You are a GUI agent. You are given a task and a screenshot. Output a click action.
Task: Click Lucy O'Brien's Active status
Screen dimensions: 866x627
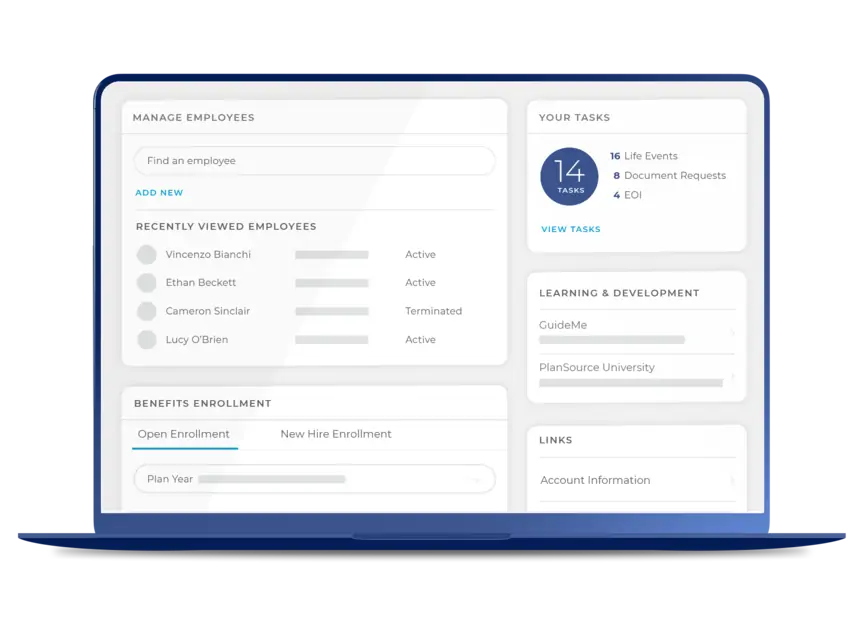(420, 340)
